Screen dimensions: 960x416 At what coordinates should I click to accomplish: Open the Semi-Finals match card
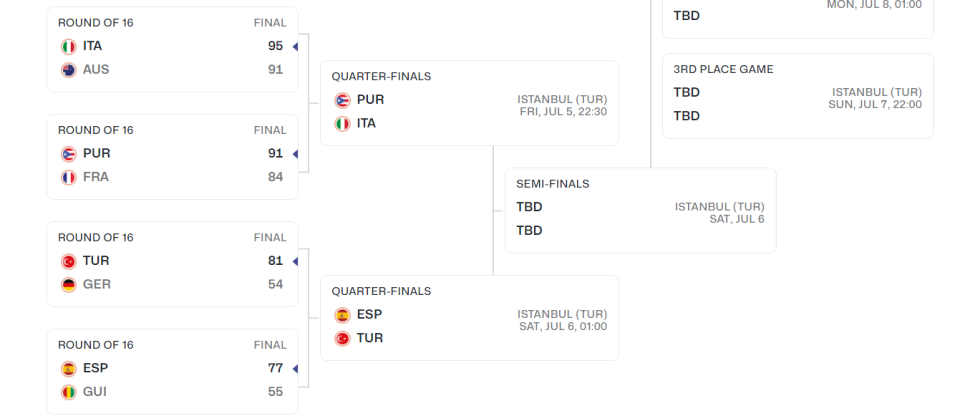pos(640,210)
